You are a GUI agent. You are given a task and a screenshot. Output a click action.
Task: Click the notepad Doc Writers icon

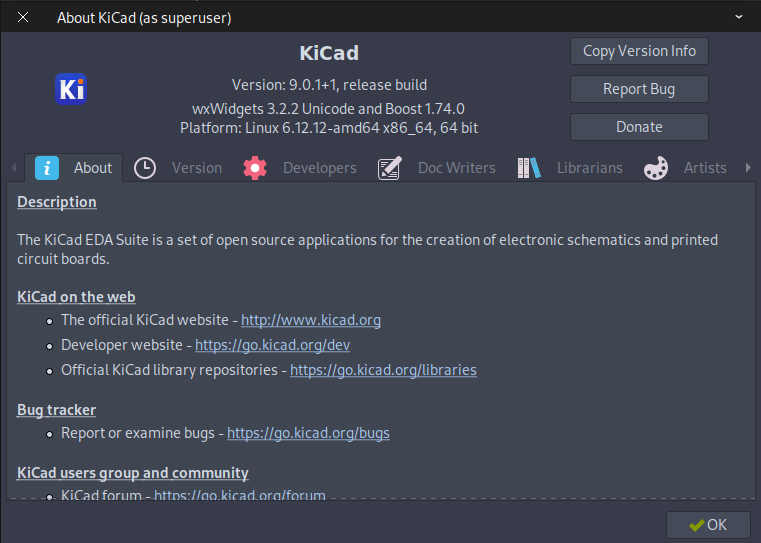point(390,168)
